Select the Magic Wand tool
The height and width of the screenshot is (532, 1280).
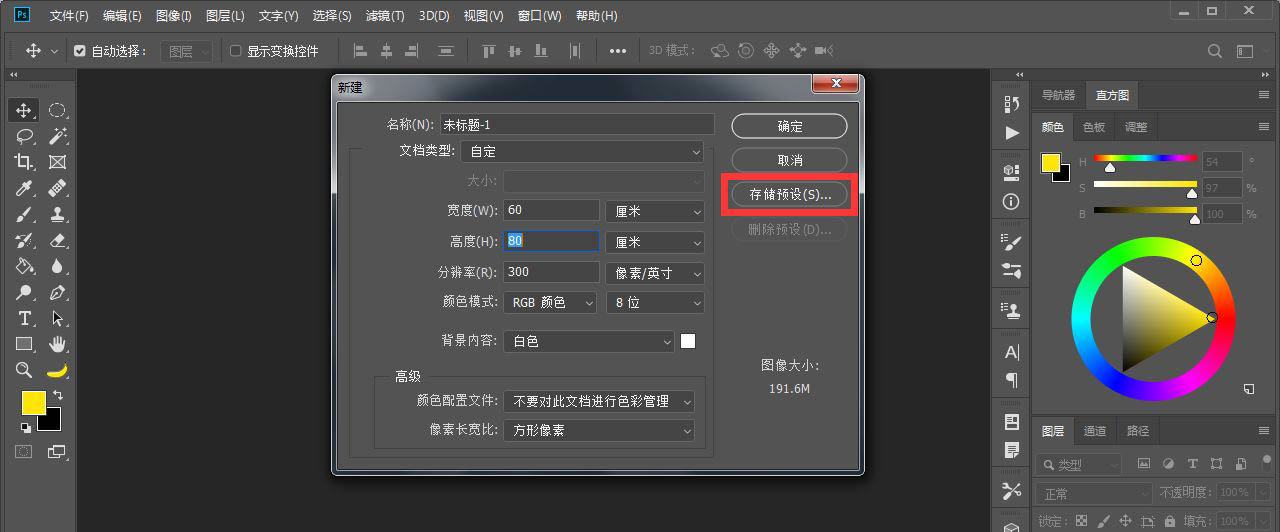click(x=57, y=136)
